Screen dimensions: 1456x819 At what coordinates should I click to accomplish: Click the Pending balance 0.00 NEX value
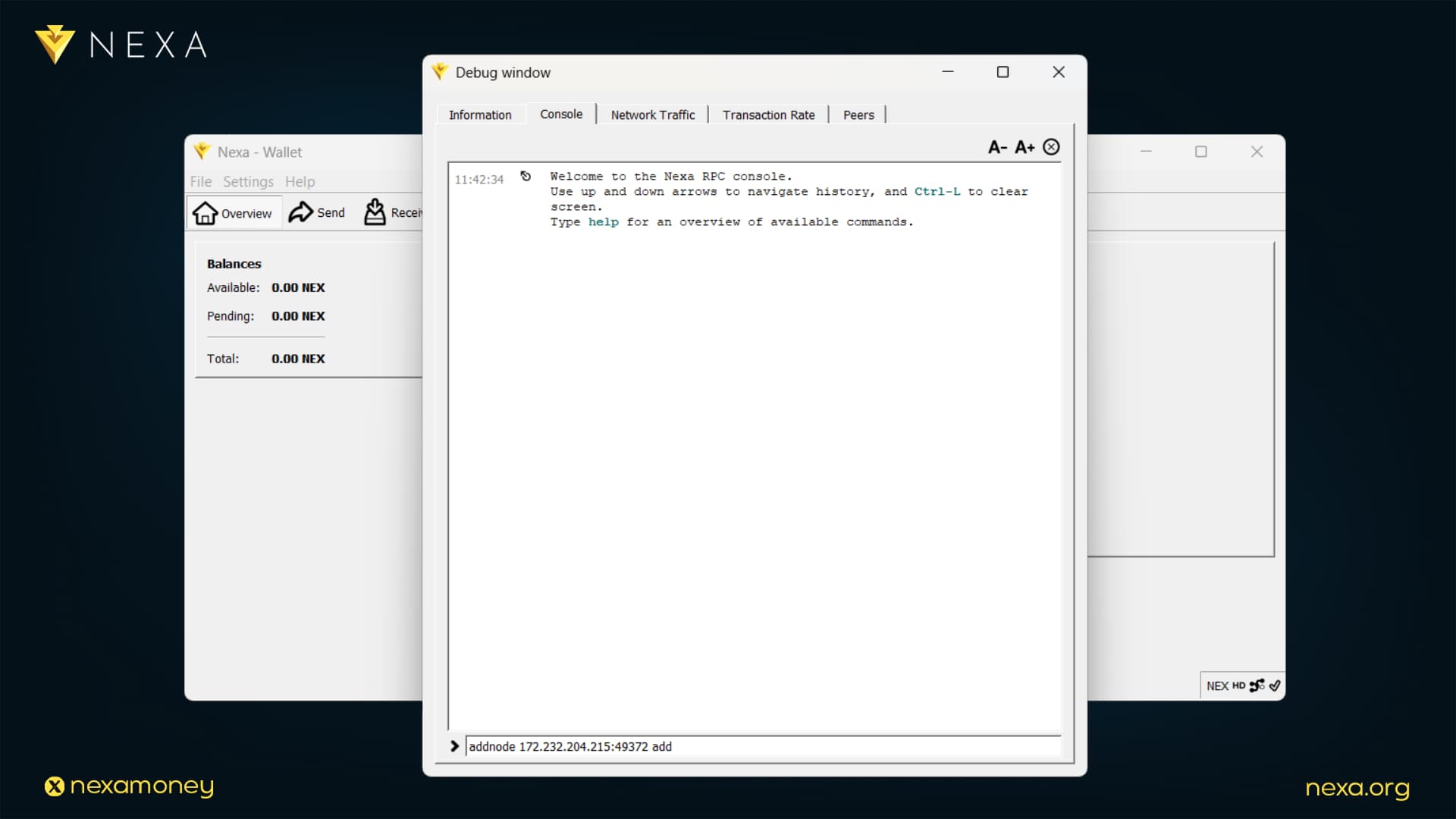click(x=298, y=316)
